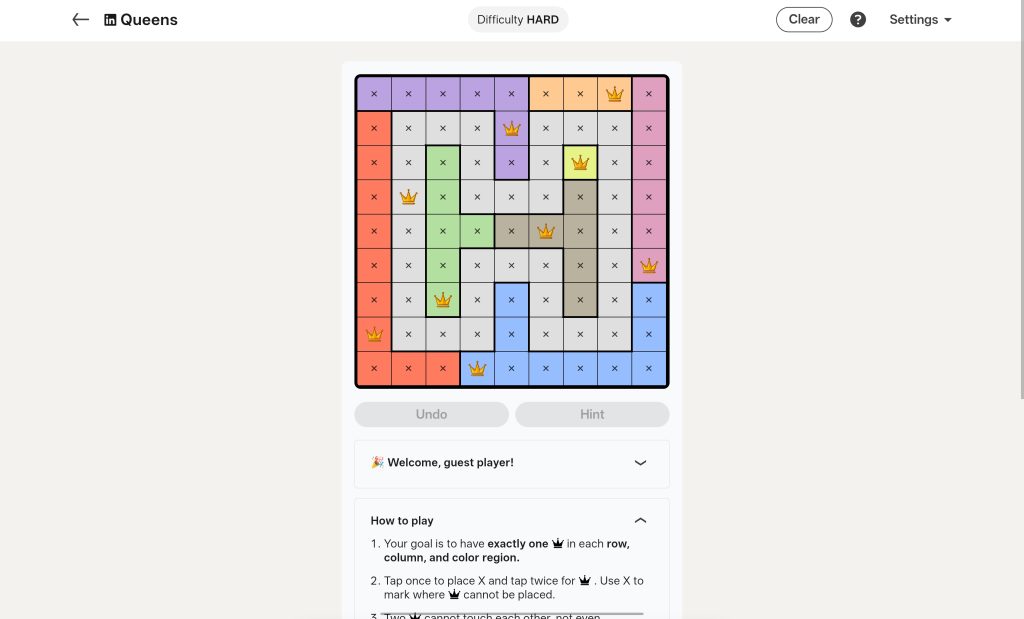Click the crown in the top orange region

coord(614,93)
